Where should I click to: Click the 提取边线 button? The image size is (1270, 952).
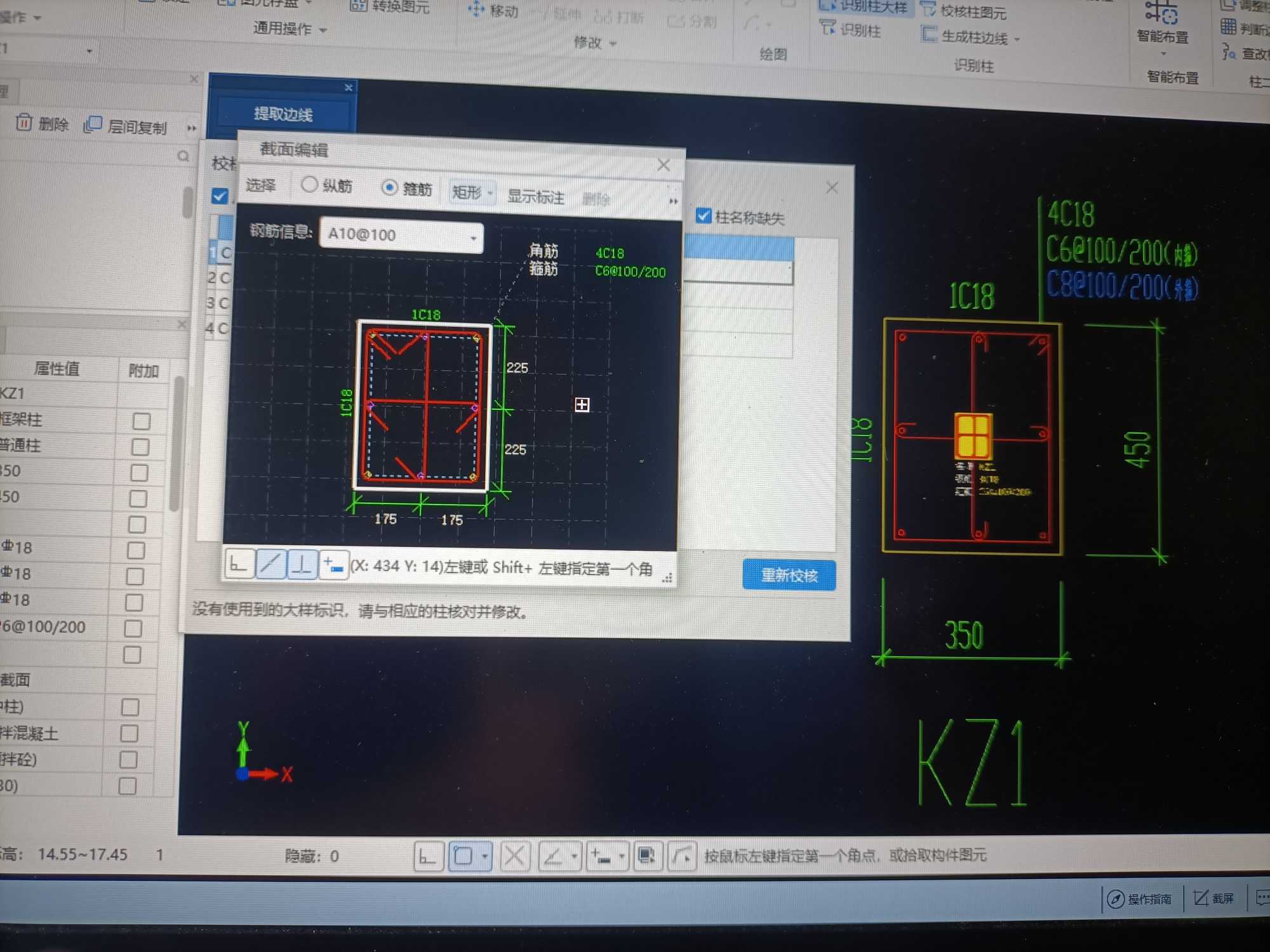283,114
